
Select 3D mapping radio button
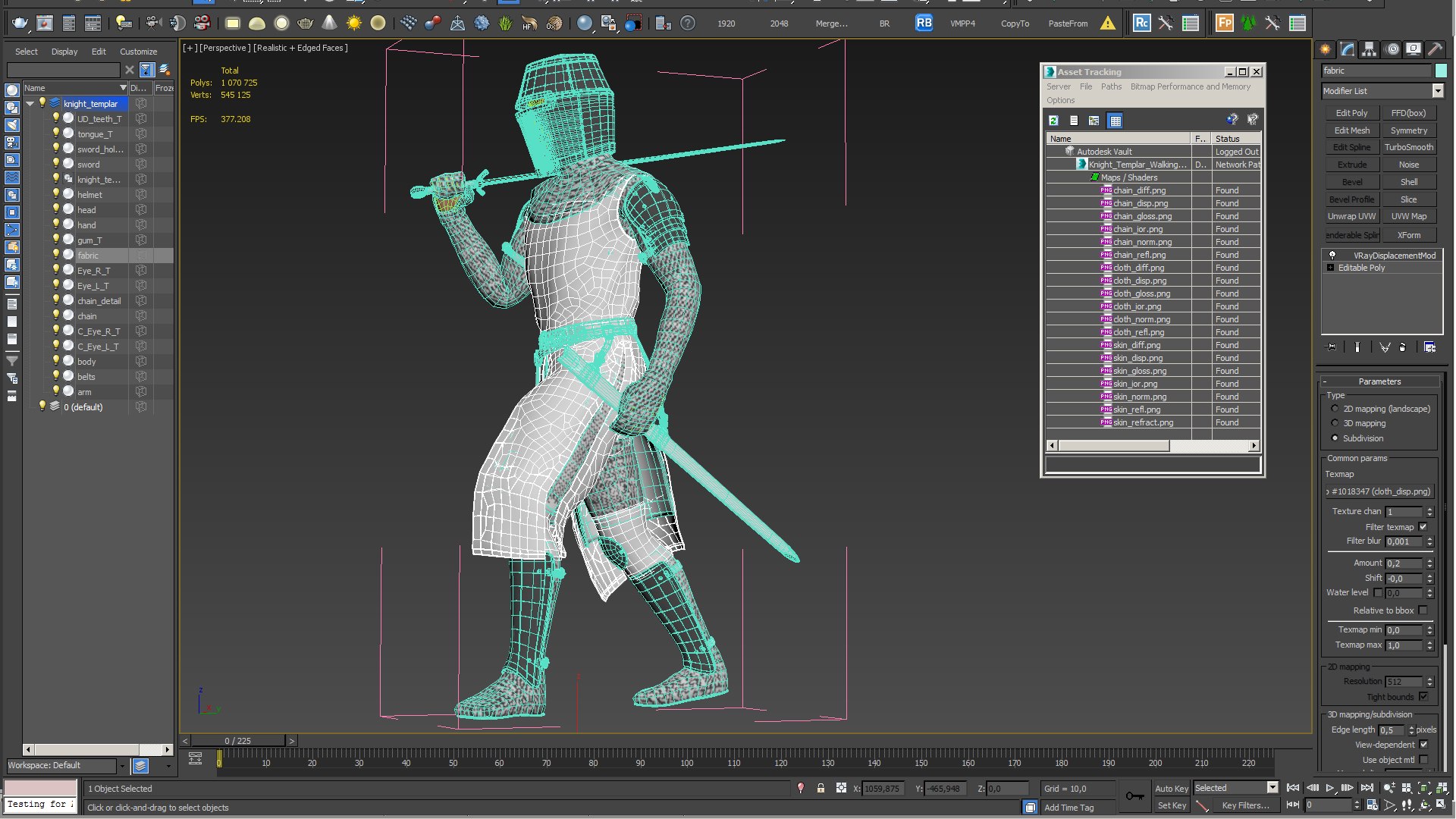(1335, 423)
